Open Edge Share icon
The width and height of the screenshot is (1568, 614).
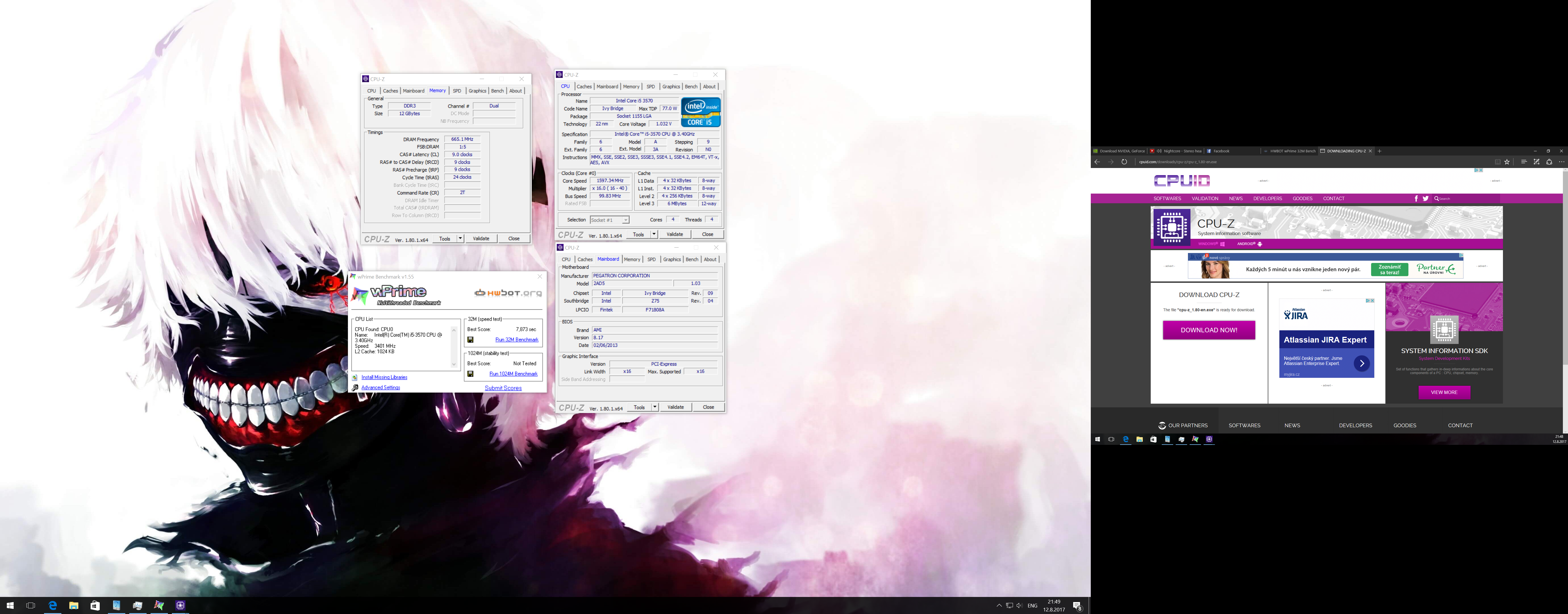pos(1549,162)
